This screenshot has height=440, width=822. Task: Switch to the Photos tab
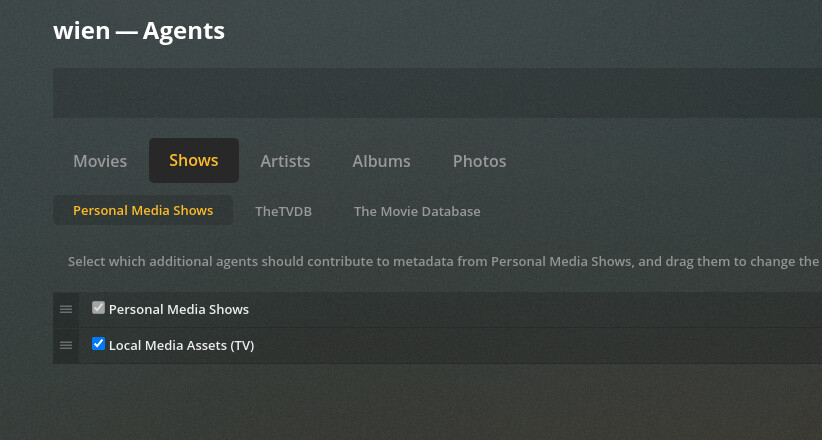click(479, 161)
